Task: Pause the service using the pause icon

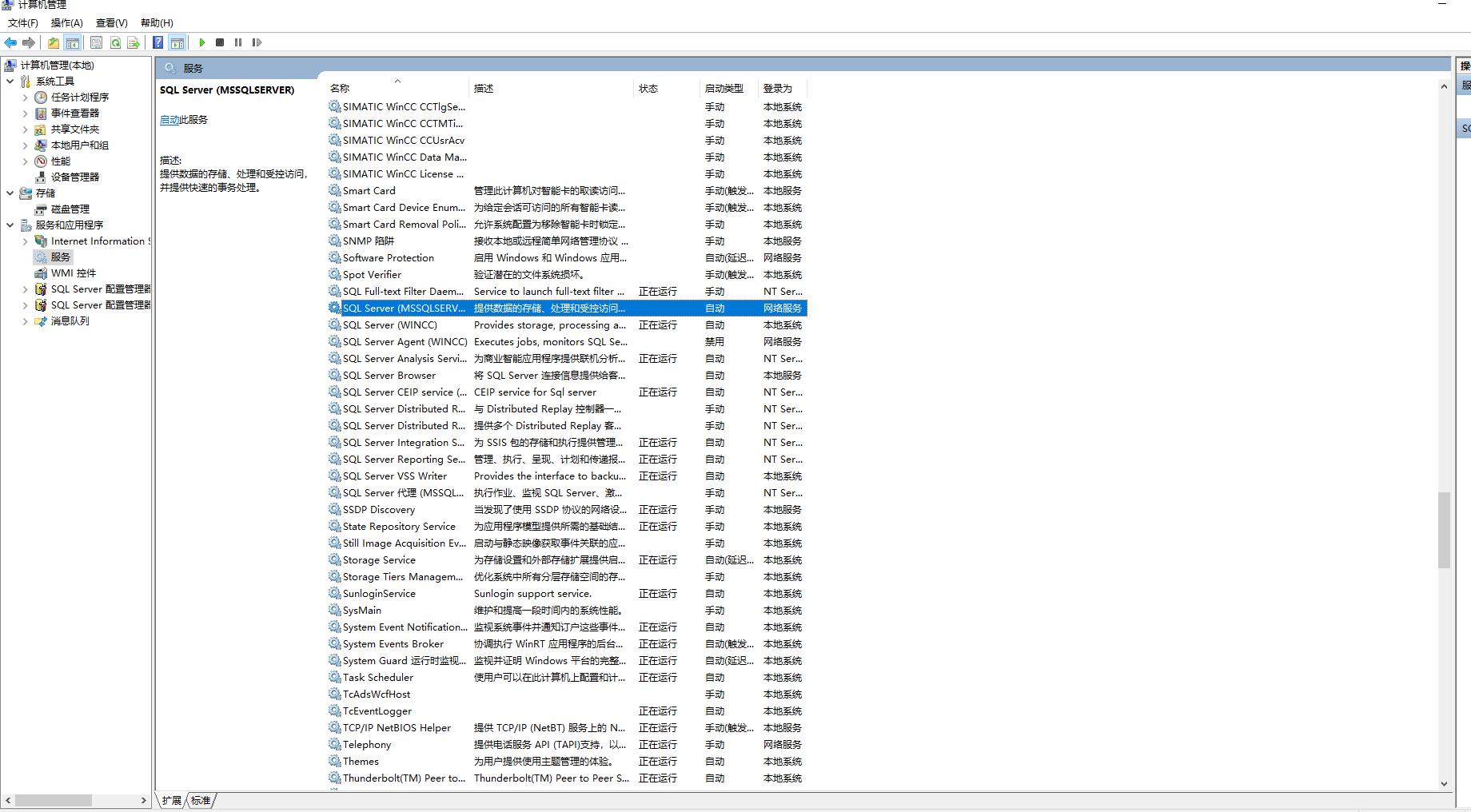Action: [x=238, y=42]
